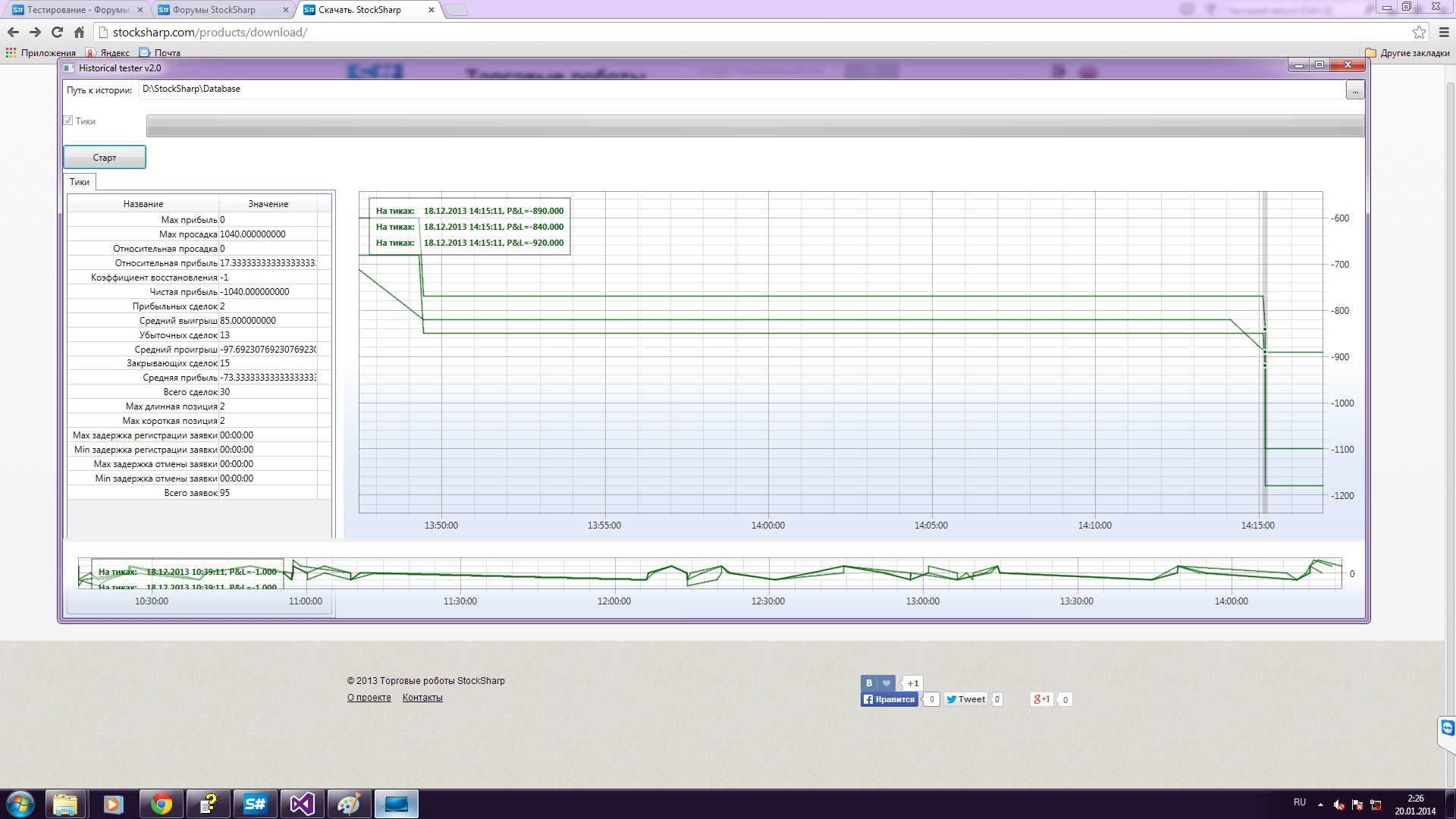Click the progress bar next to Тики
Image resolution: width=1456 pixels, height=819 pixels.
(755, 126)
